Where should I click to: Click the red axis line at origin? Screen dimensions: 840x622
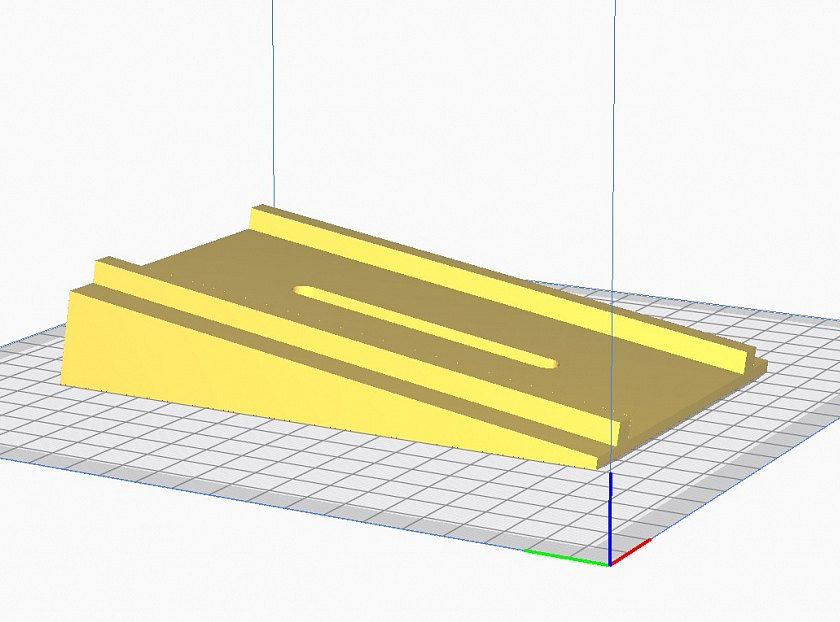(x=631, y=551)
